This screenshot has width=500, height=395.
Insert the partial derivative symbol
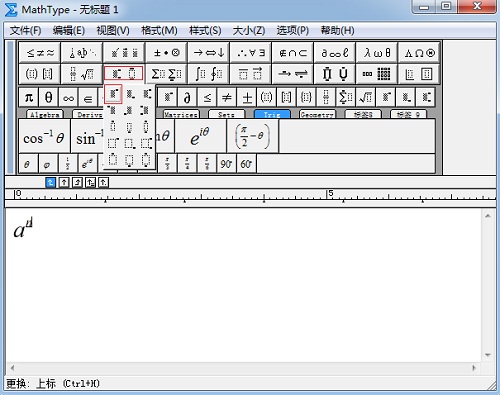coord(187,97)
